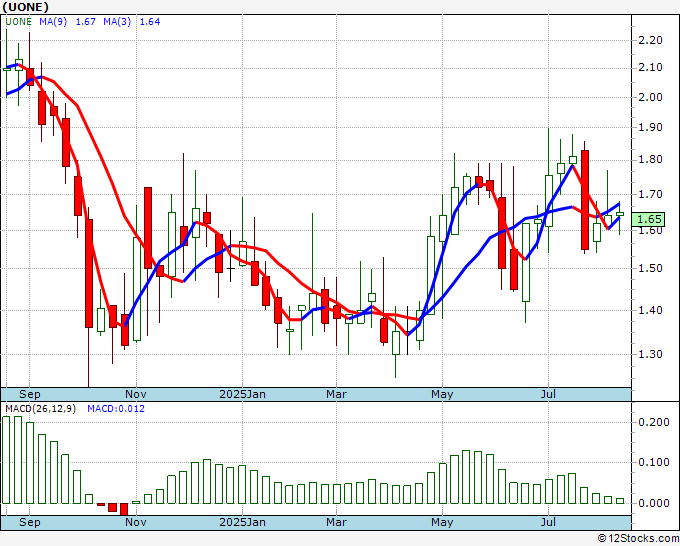Select the MA(3) 1.64 legend label

pyautogui.click(x=136, y=20)
